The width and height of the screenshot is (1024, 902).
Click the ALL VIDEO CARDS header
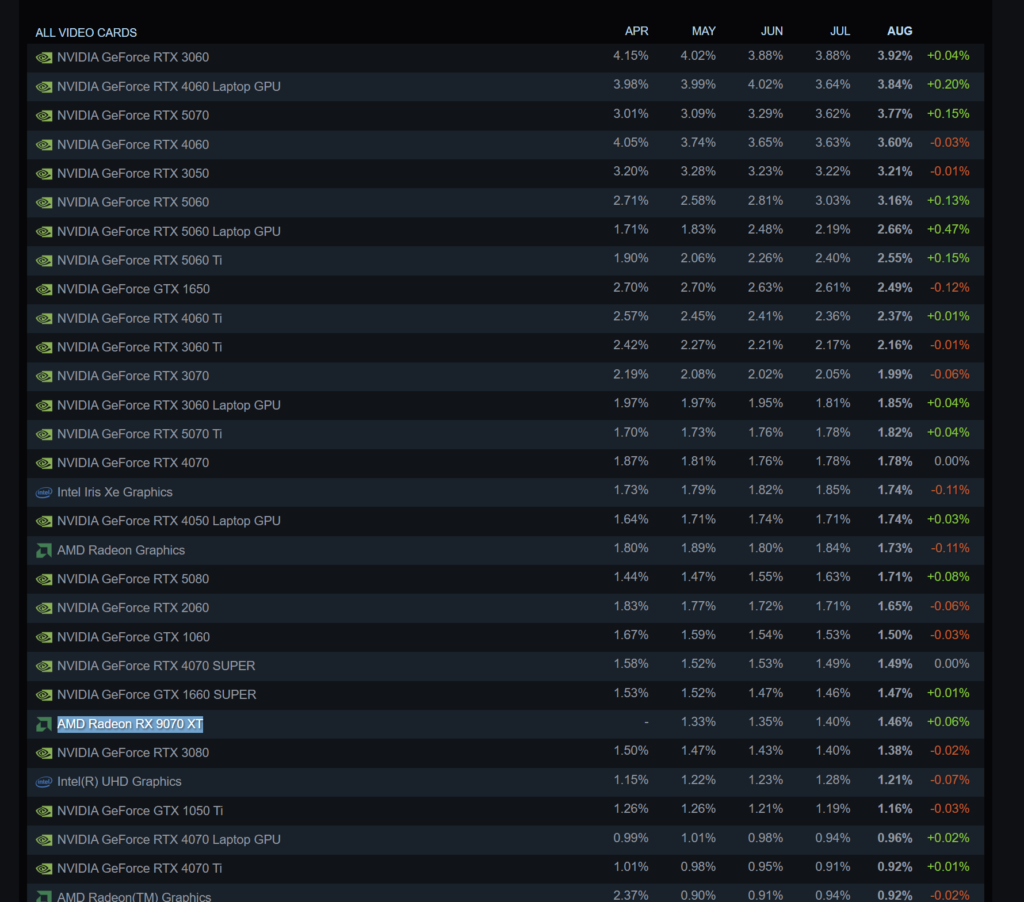86,33
